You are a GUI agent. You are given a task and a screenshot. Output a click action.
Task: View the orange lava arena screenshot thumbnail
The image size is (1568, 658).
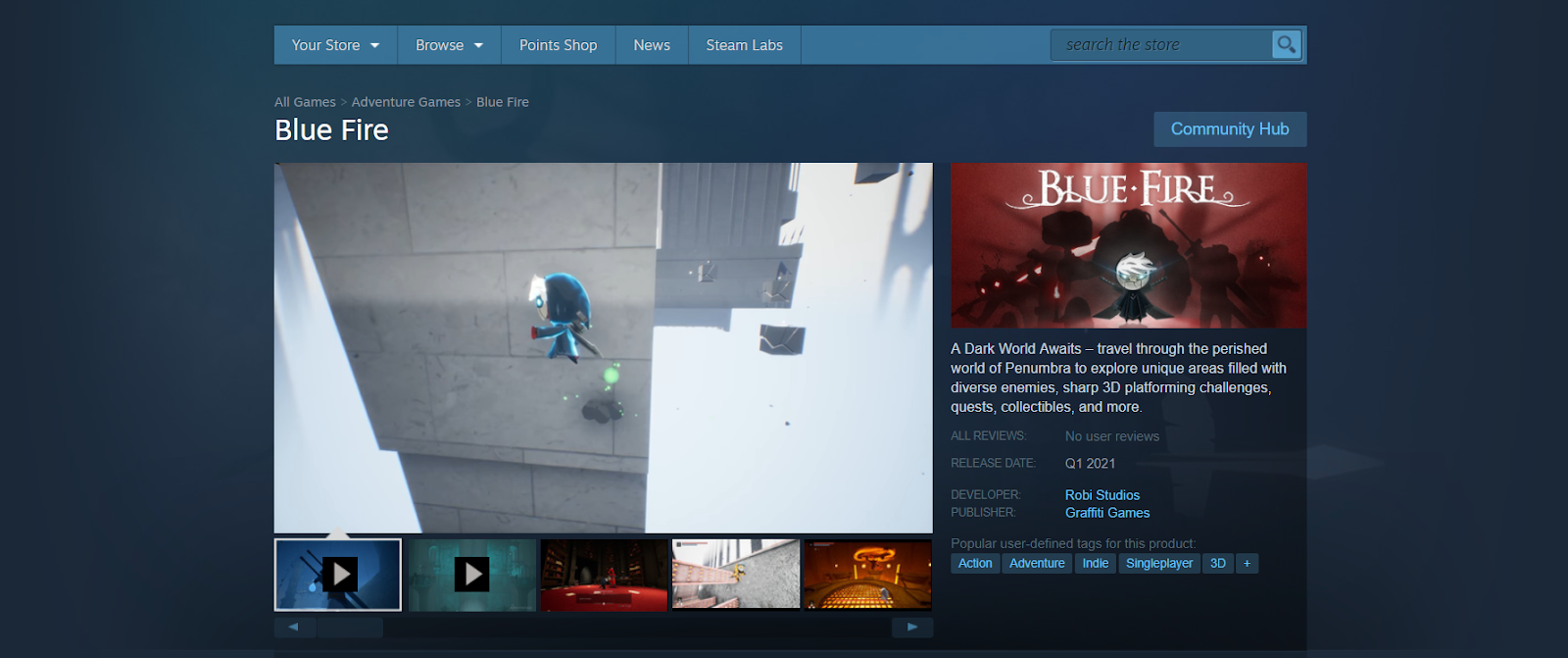[x=867, y=575]
